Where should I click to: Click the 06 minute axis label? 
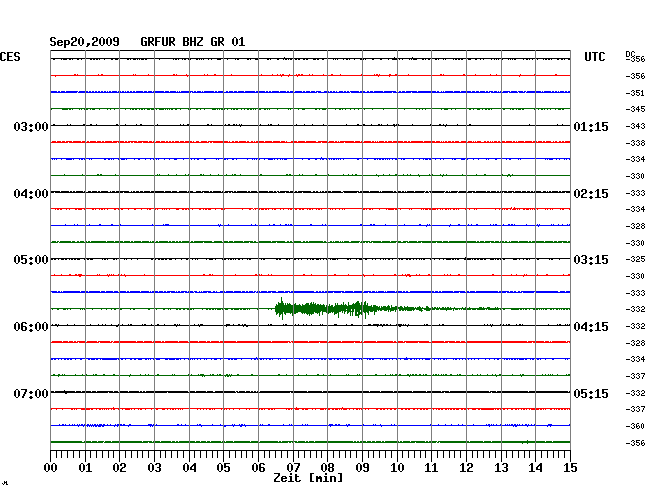click(x=258, y=468)
